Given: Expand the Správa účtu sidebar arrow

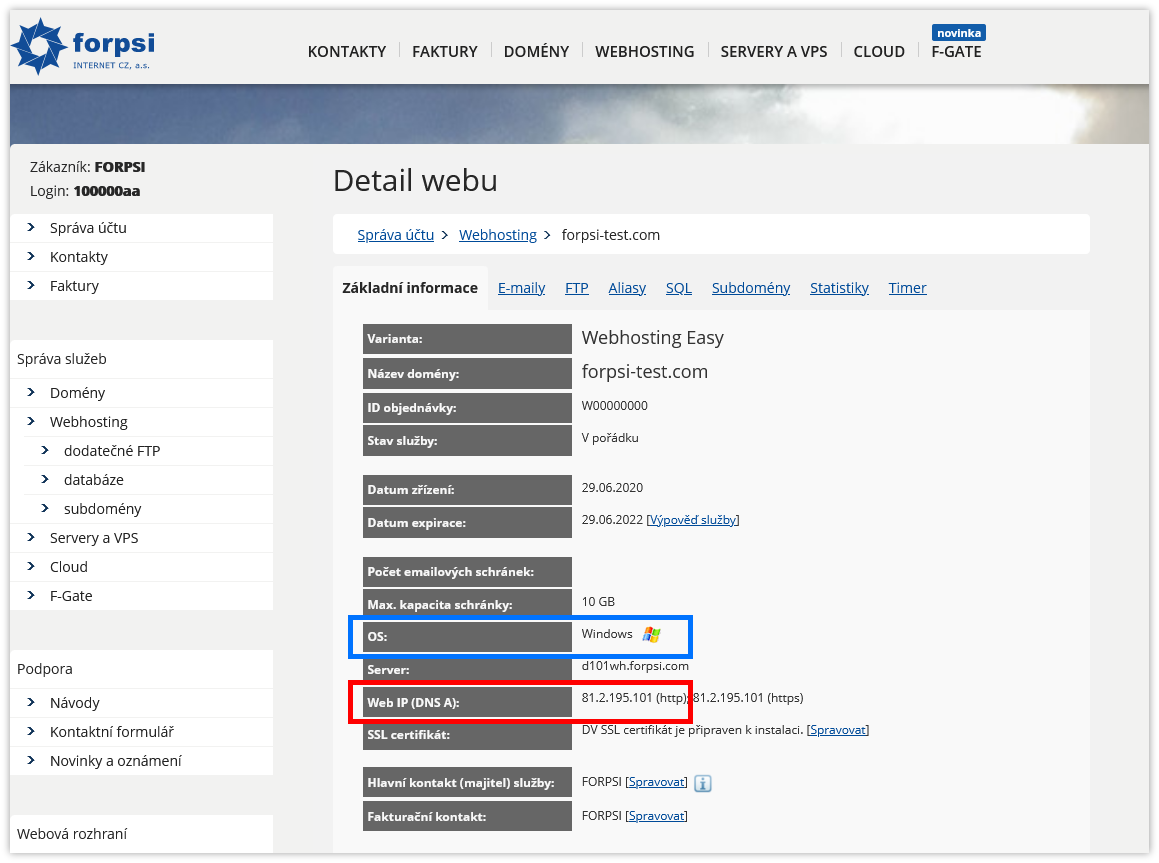Looking at the screenshot, I should [31, 228].
